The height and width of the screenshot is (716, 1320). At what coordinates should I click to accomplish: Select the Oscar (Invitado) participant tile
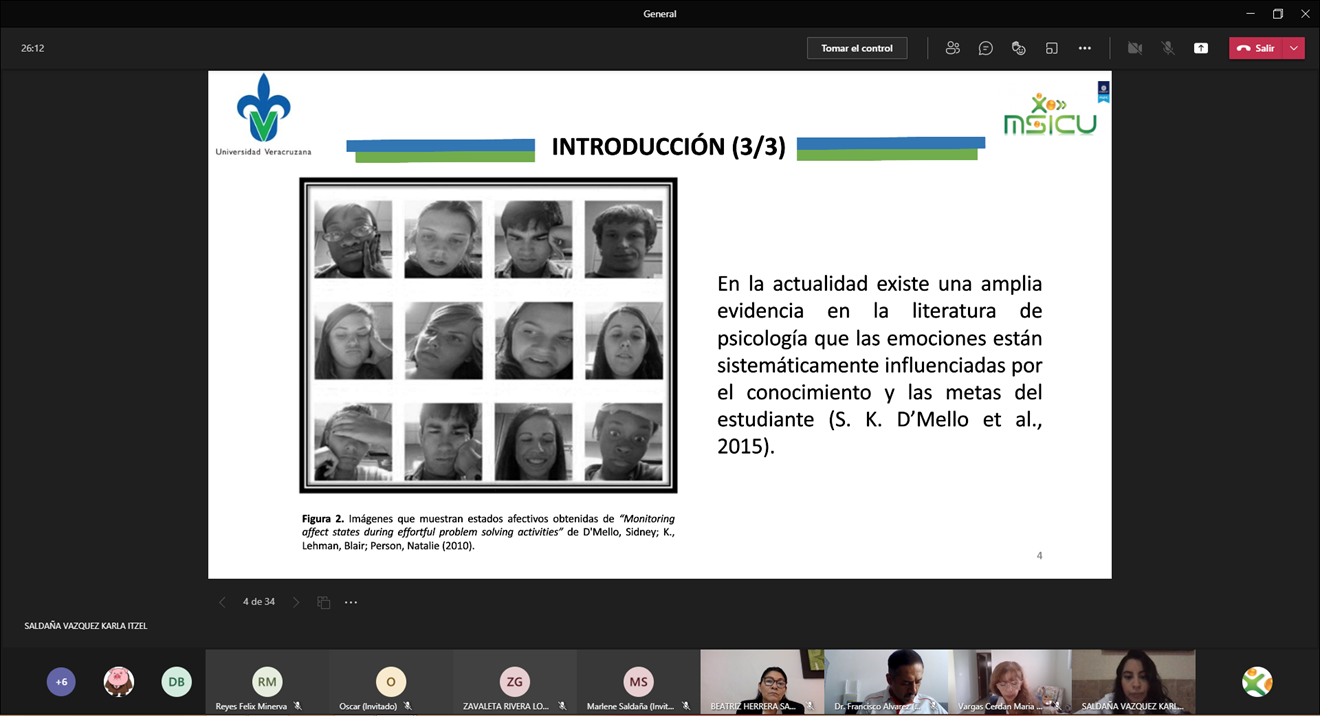coord(390,682)
